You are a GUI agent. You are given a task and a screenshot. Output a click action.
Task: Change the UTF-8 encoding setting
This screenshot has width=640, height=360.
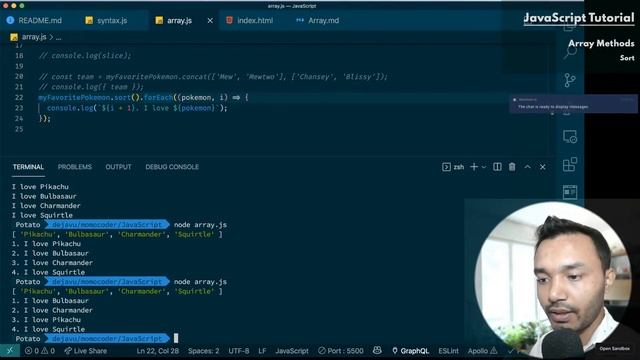click(239, 351)
